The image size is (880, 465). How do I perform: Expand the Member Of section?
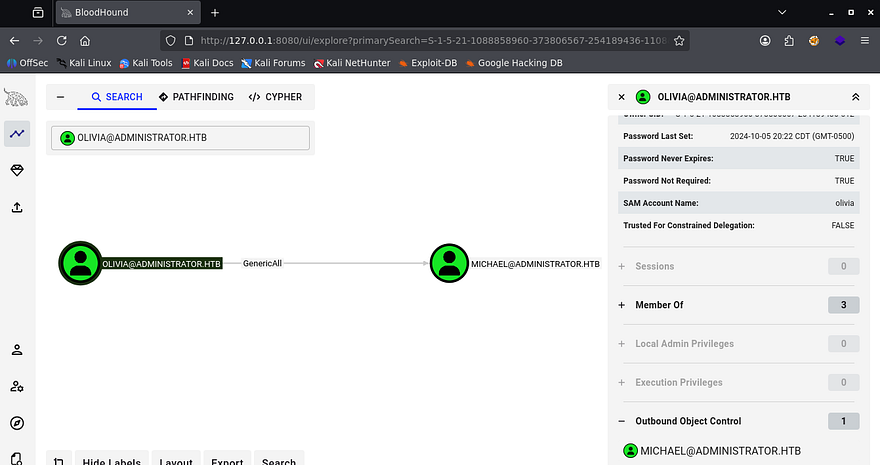point(622,305)
